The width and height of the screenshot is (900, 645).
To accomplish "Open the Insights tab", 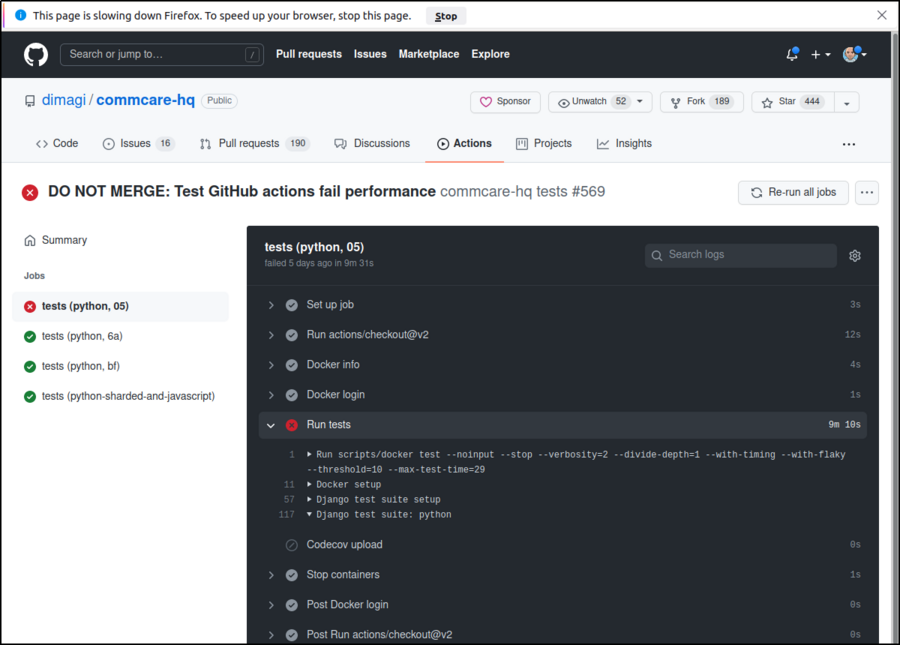I will 624,143.
